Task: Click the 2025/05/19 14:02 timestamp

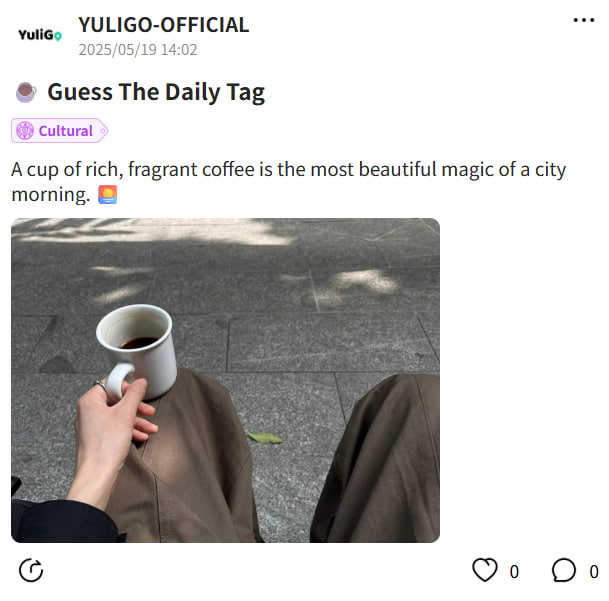Action: pyautogui.click(x=138, y=50)
